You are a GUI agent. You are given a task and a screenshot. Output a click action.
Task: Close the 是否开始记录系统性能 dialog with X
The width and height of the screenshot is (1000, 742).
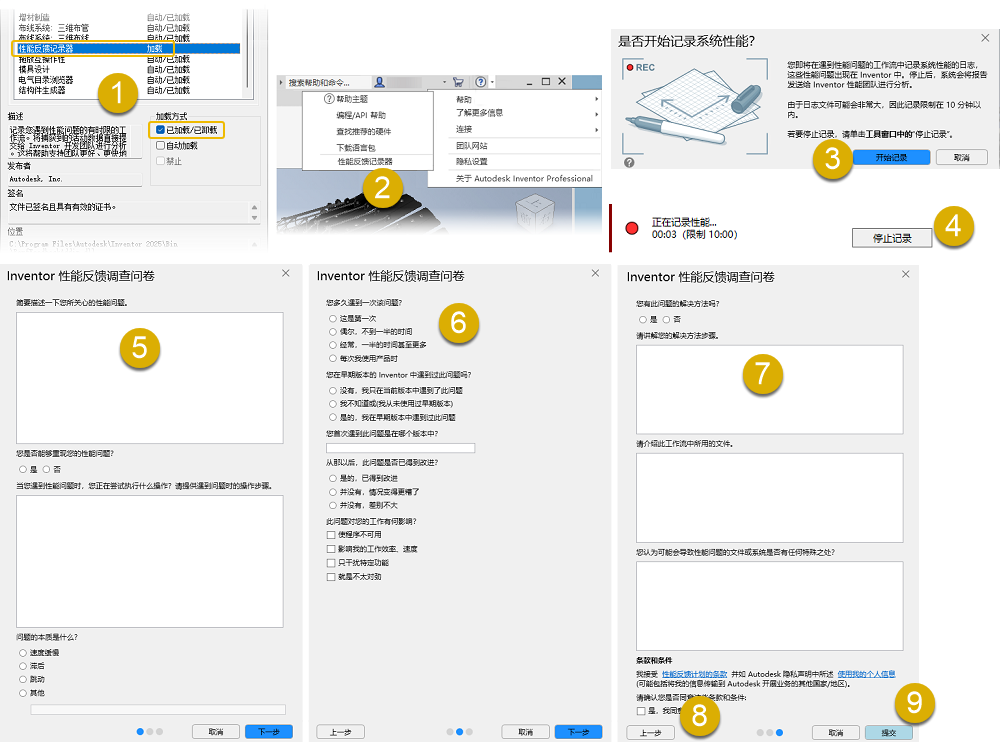click(985, 38)
